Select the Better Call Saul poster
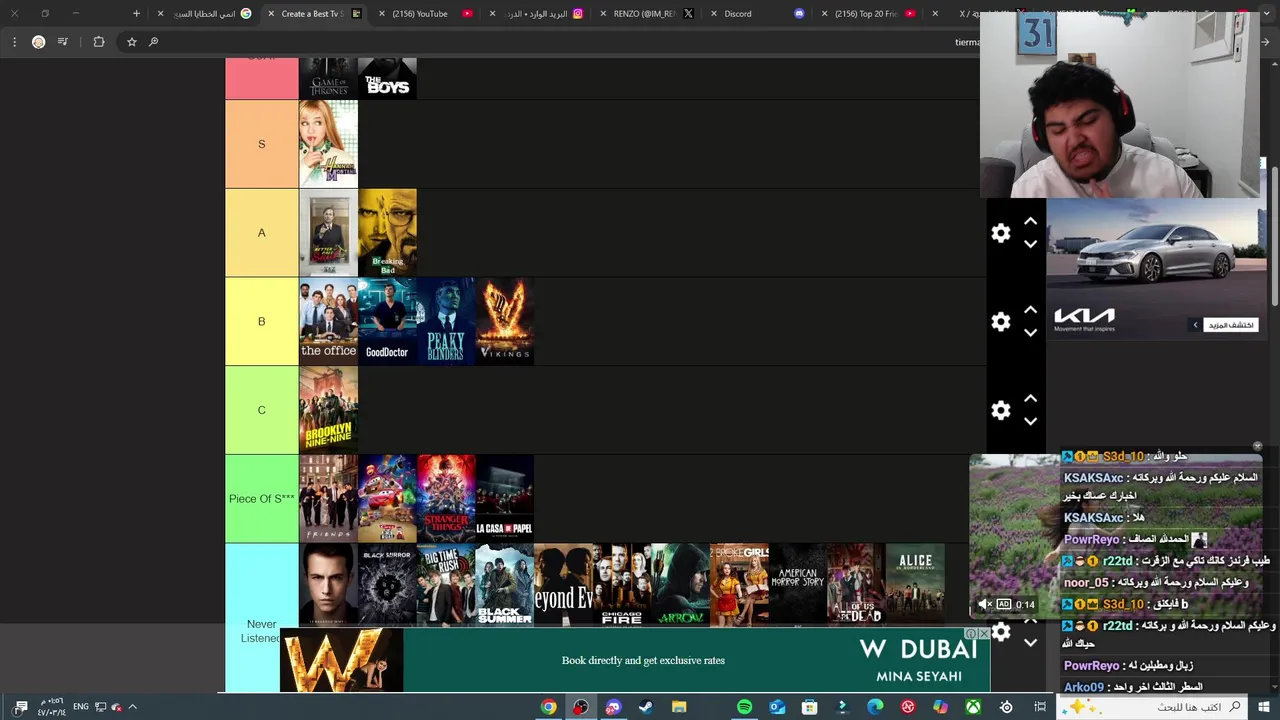The height and width of the screenshot is (720, 1280). [328, 233]
